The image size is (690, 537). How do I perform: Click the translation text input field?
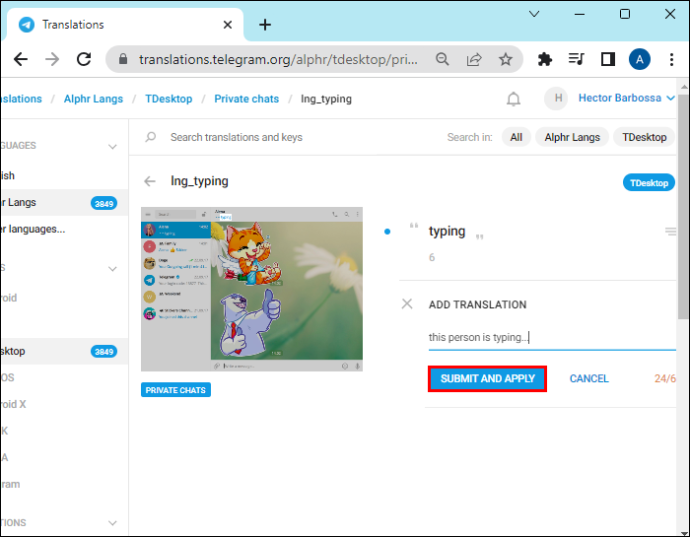552,337
